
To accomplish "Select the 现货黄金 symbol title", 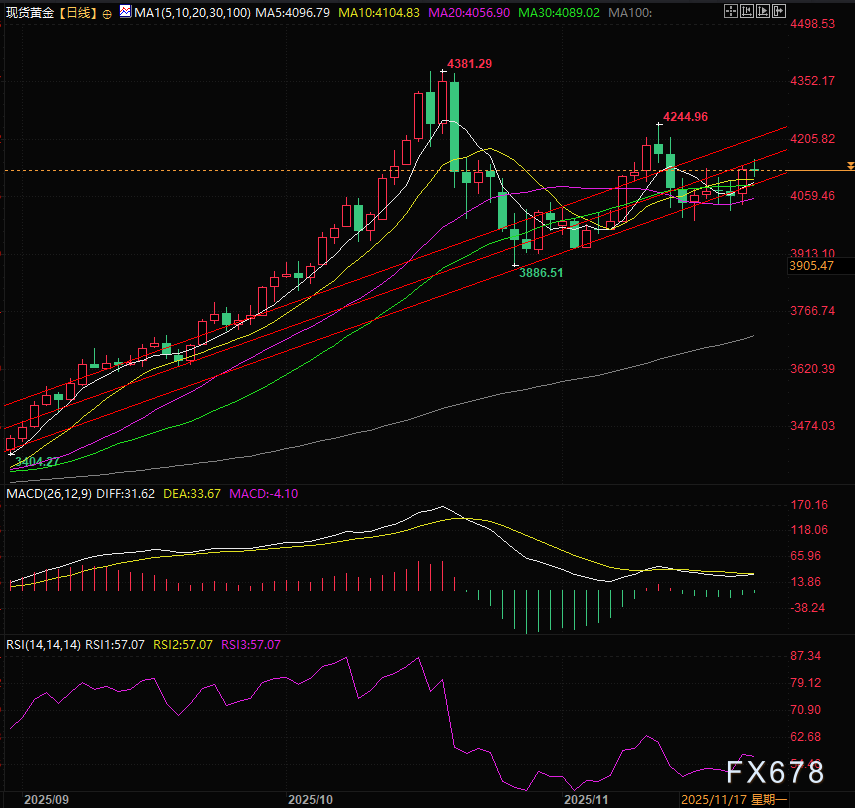I will coord(28,13).
